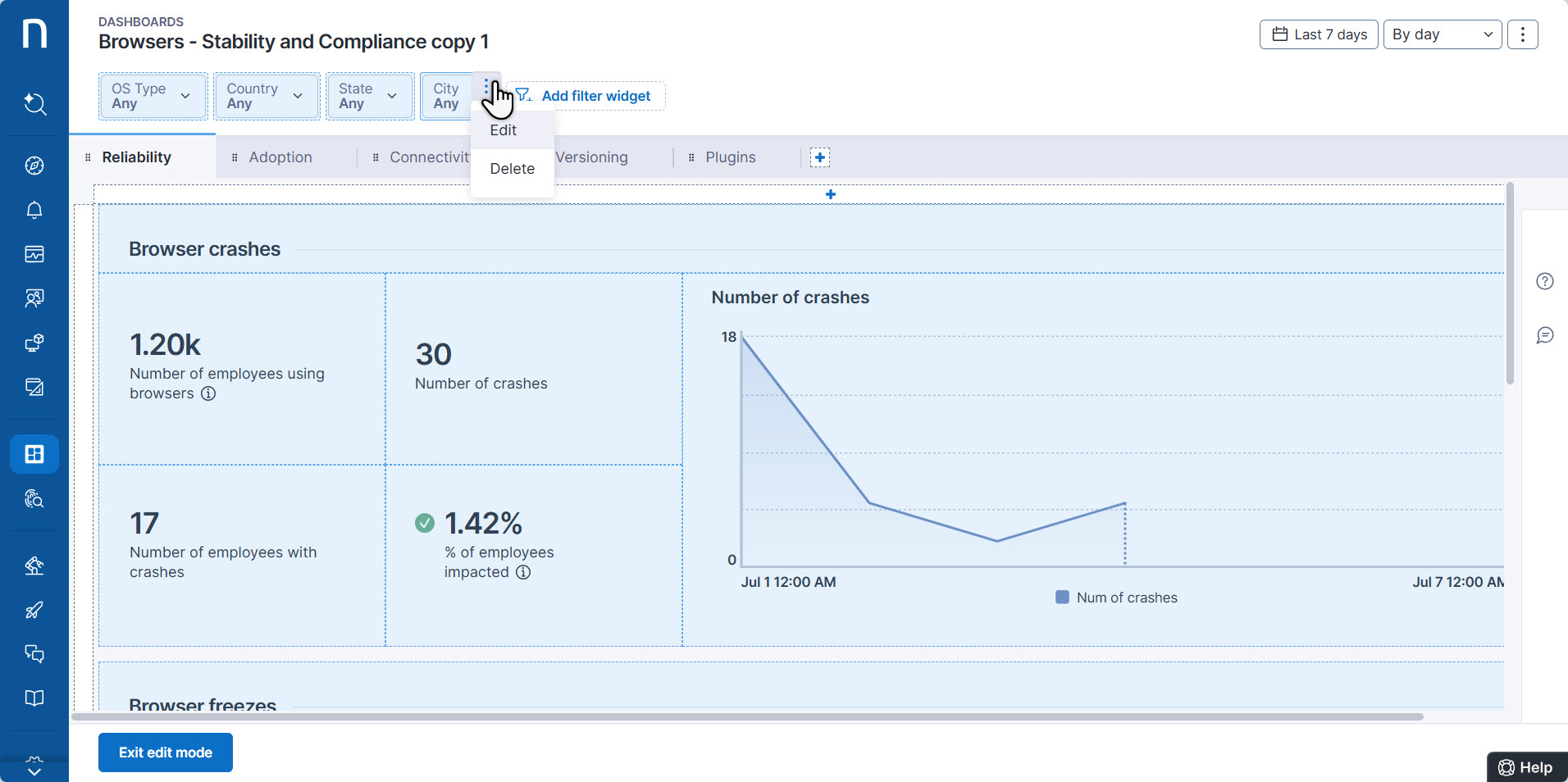Select the dashboards grid icon in sidebar
The image size is (1568, 782).
(x=34, y=454)
